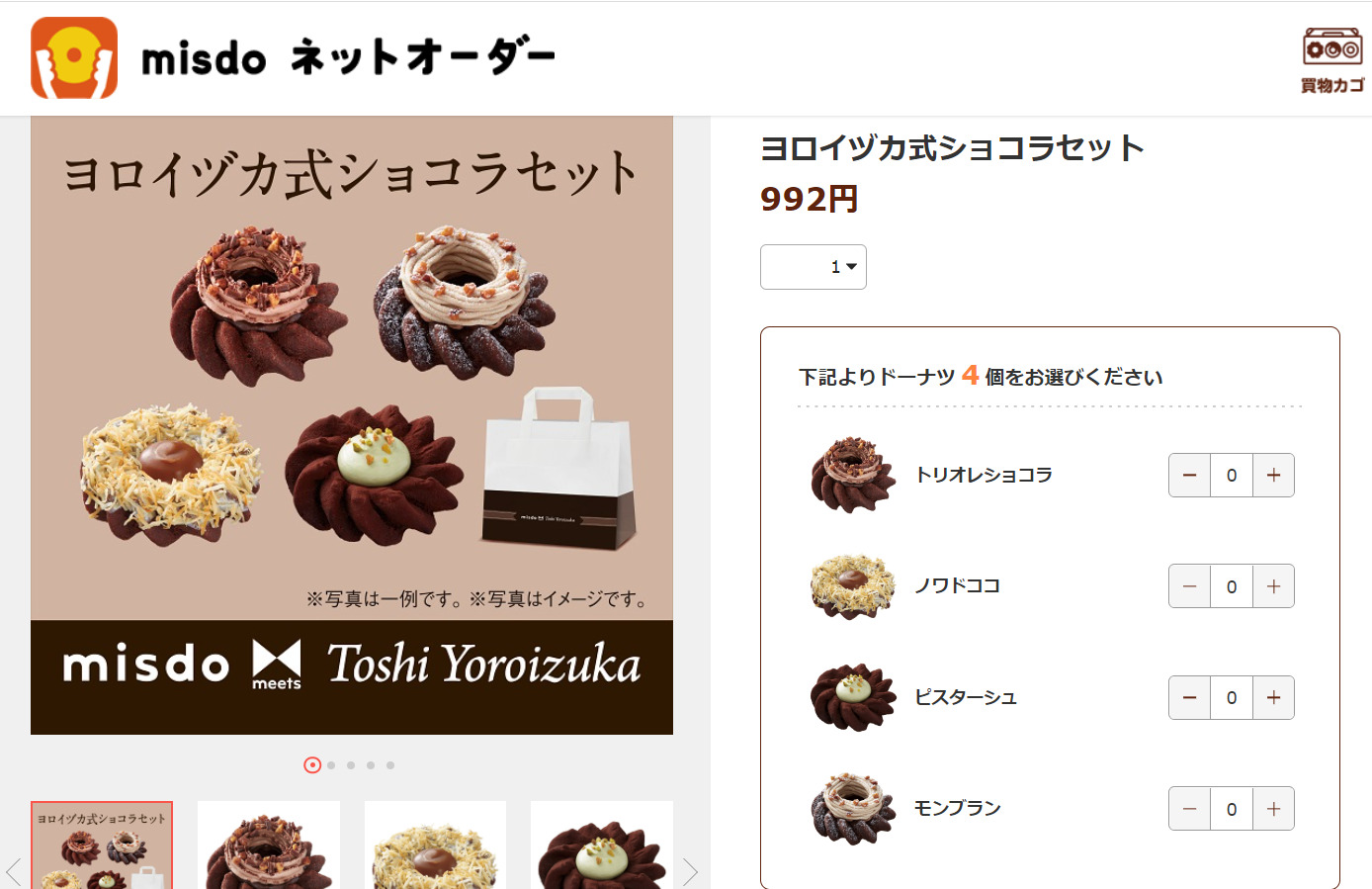The width and height of the screenshot is (1372, 889).
Task: Open the set quantity dropdown showing 1
Action: [x=814, y=267]
